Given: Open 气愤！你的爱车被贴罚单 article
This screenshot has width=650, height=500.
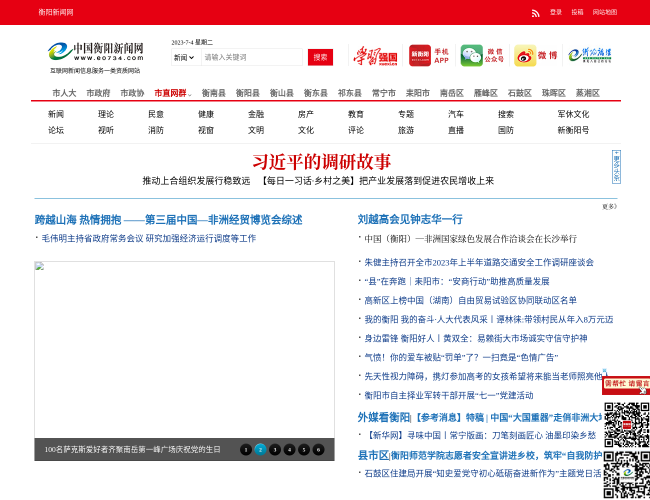Looking at the screenshot, I should point(461,357).
